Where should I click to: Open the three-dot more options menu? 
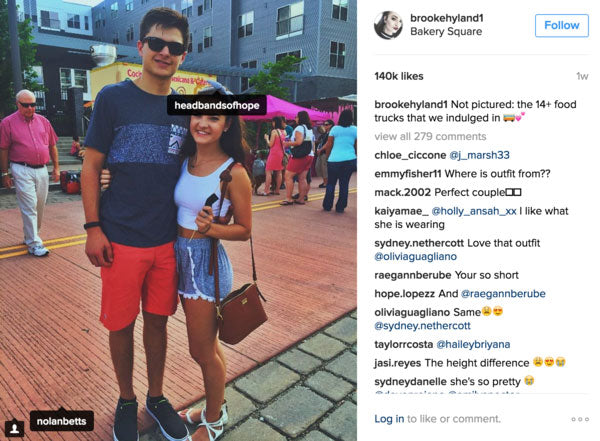click(x=580, y=419)
